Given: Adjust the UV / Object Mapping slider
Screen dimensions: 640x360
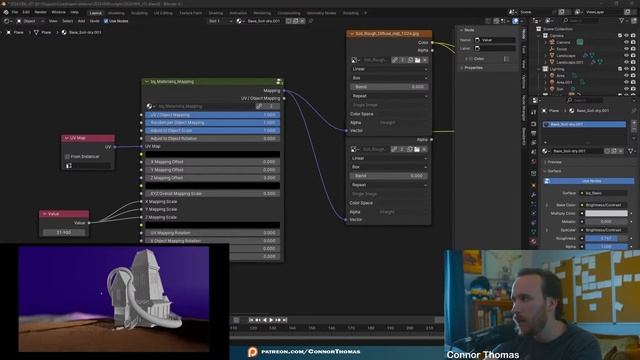Looking at the screenshot, I should tap(212, 115).
